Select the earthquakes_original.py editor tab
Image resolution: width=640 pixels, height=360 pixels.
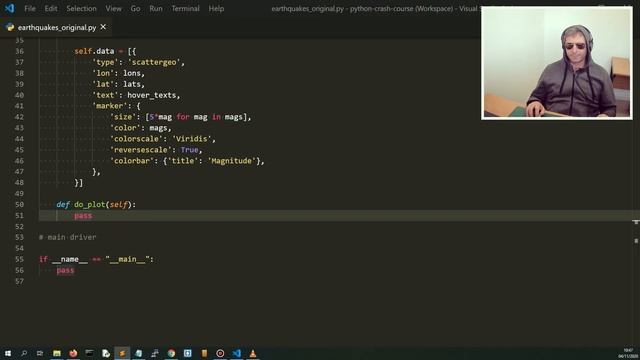(x=56, y=27)
